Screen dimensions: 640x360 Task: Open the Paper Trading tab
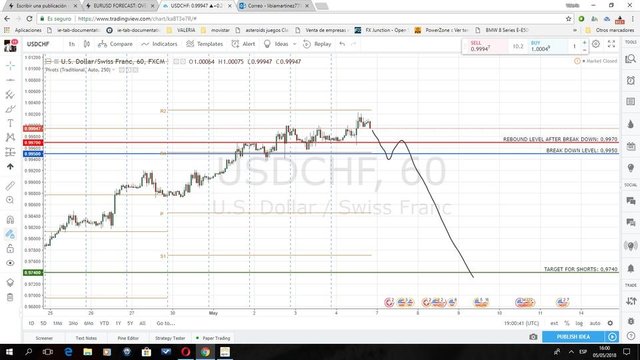213,338
